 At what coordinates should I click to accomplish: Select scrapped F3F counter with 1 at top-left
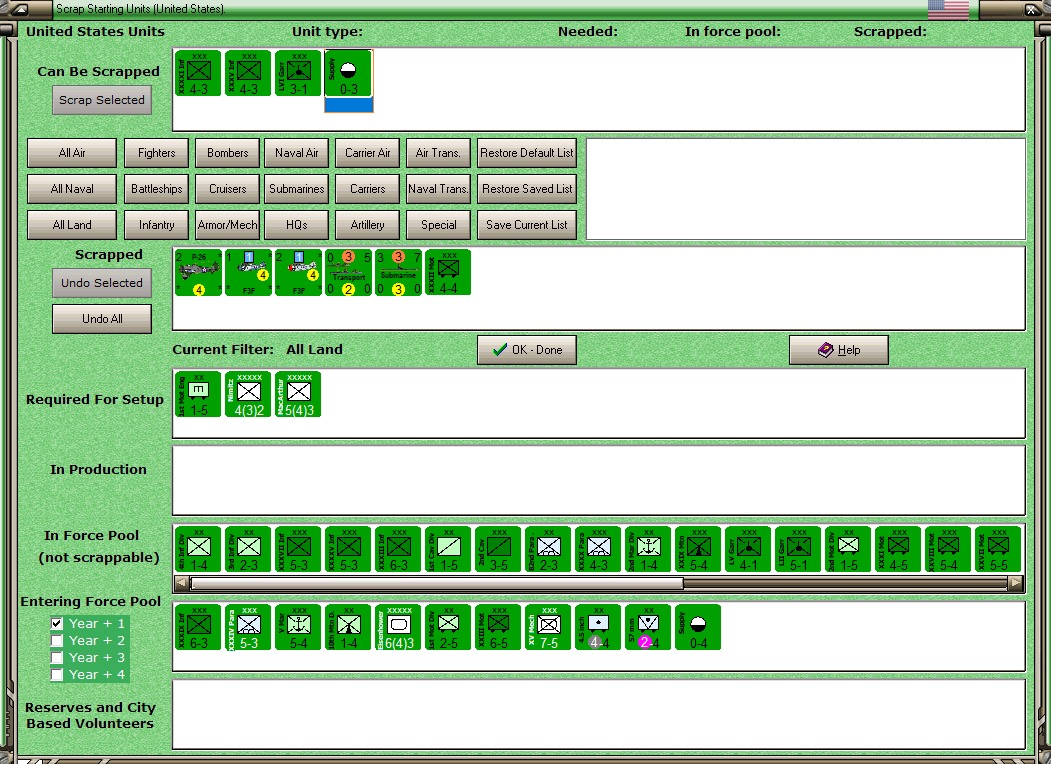[x=248, y=272]
